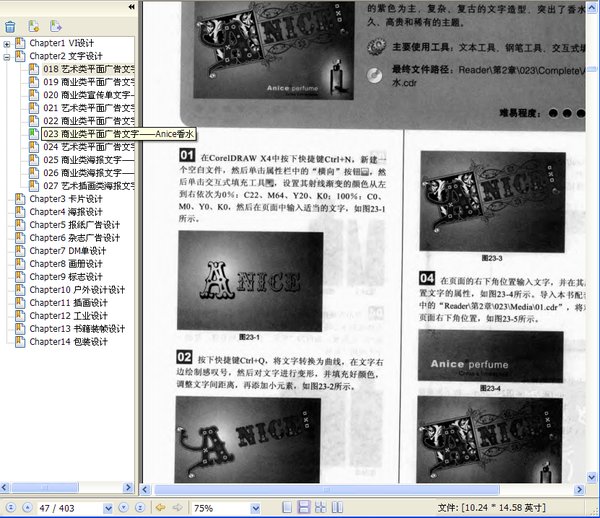Open the page number dropdown
Screen dimensions: 600x518
click(108, 508)
